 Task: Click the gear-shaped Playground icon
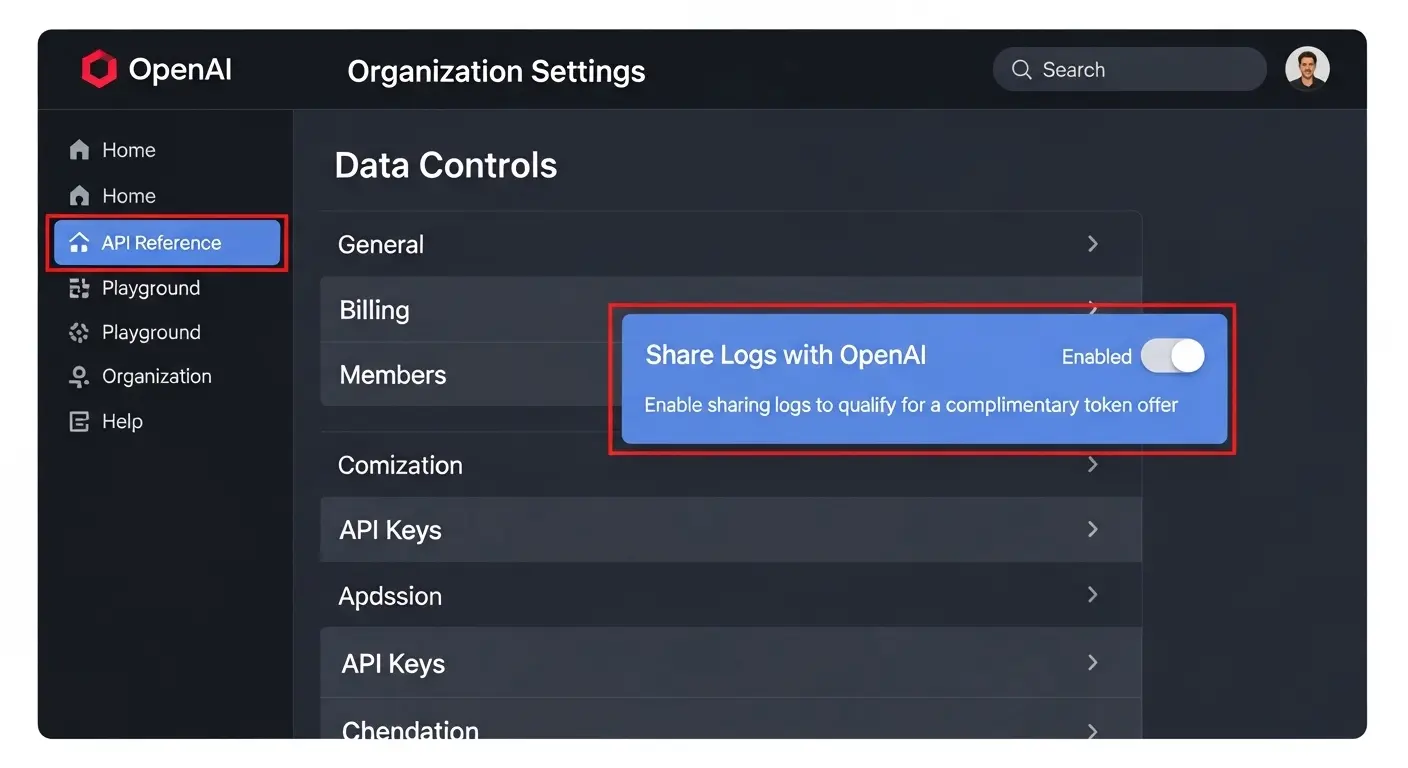pyautogui.click(x=79, y=333)
